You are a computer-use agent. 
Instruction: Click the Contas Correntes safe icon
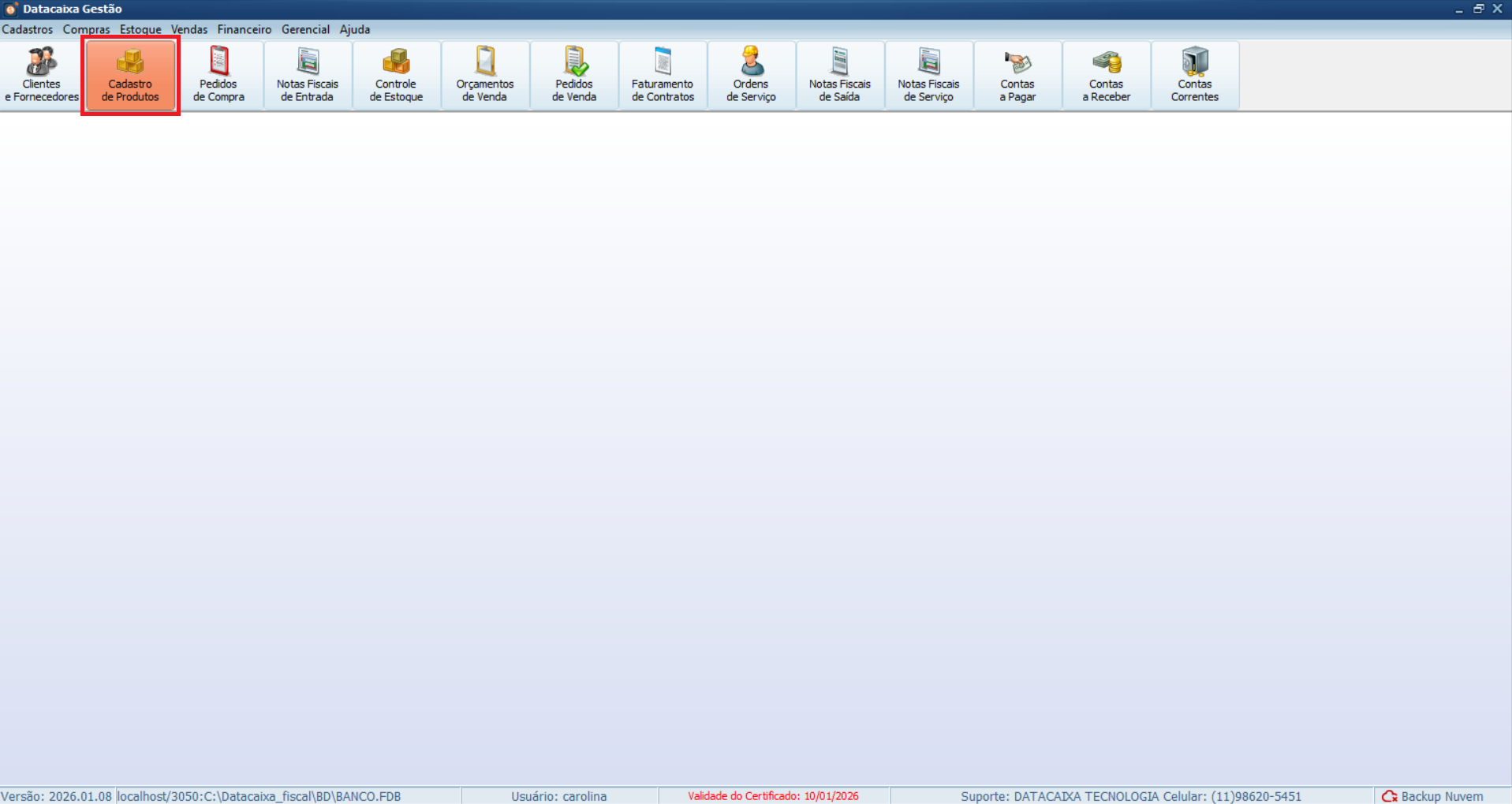pos(1195,62)
